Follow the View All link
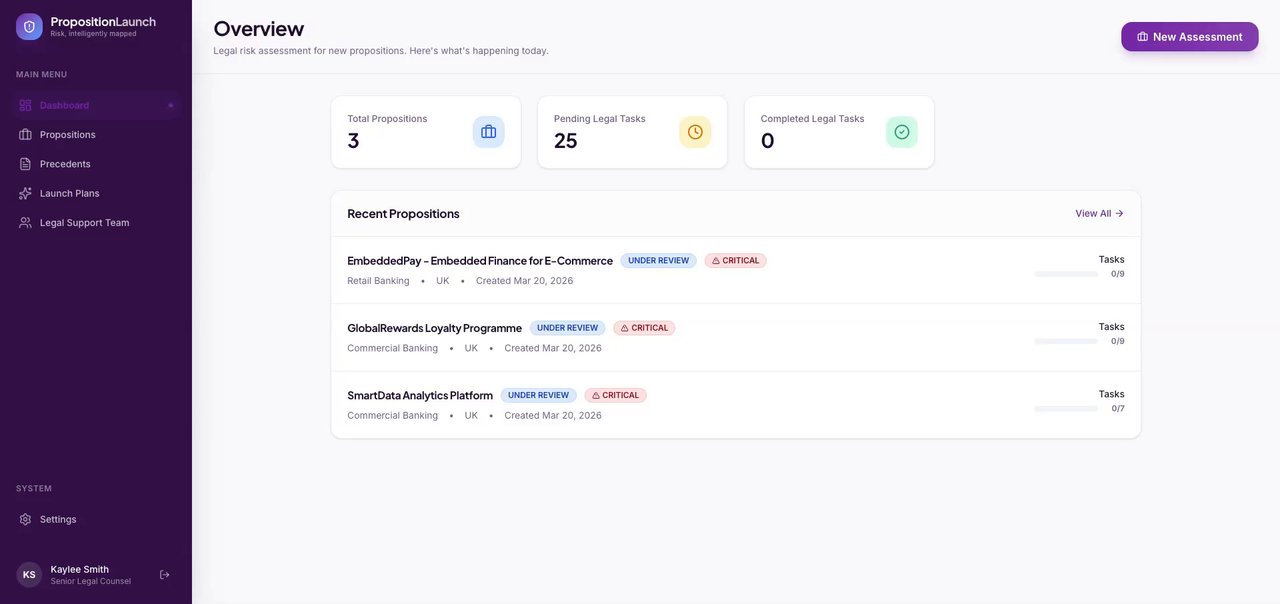1280x604 pixels. pos(1099,214)
